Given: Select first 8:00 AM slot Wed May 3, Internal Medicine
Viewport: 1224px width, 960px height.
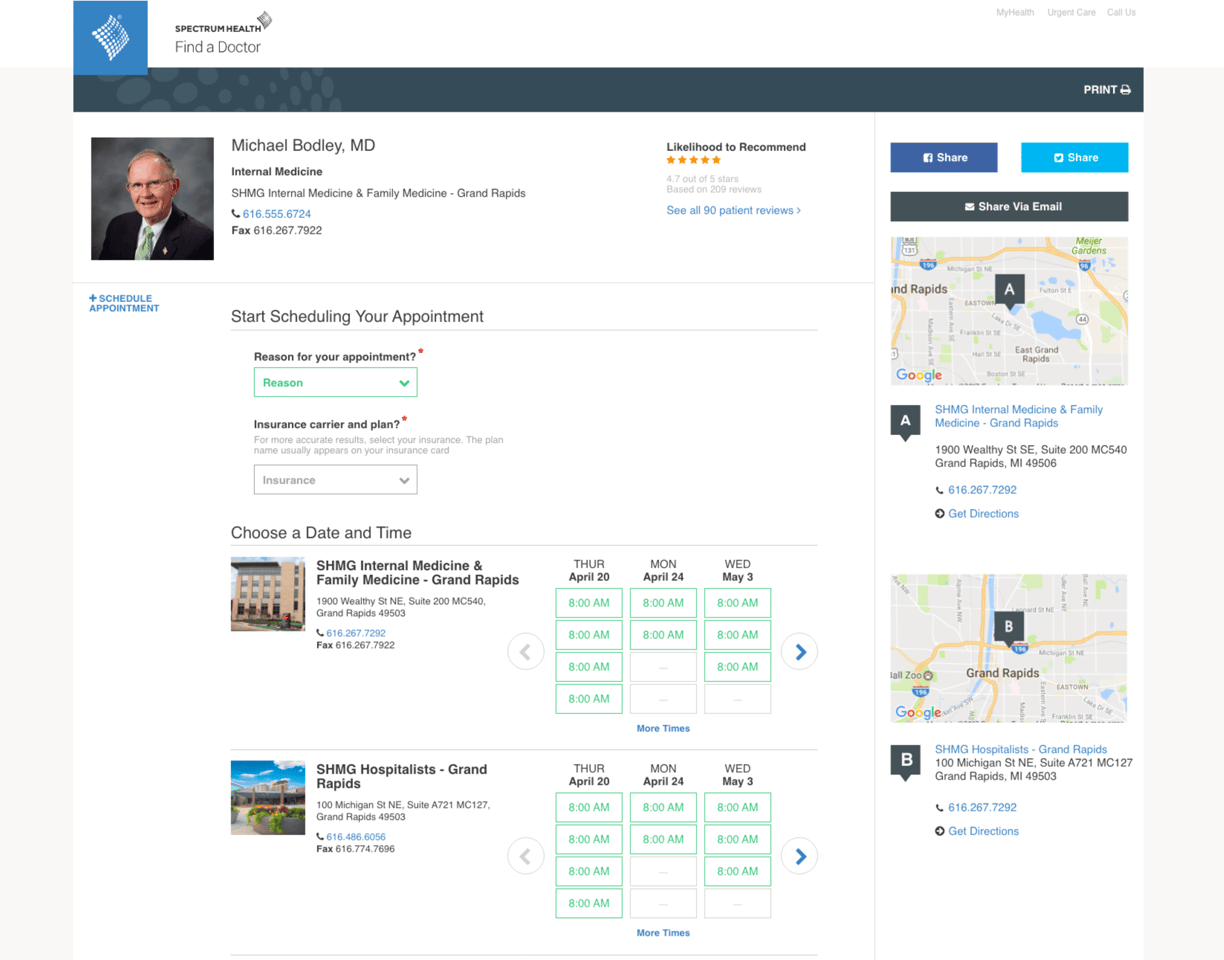Looking at the screenshot, I should tap(737, 603).
